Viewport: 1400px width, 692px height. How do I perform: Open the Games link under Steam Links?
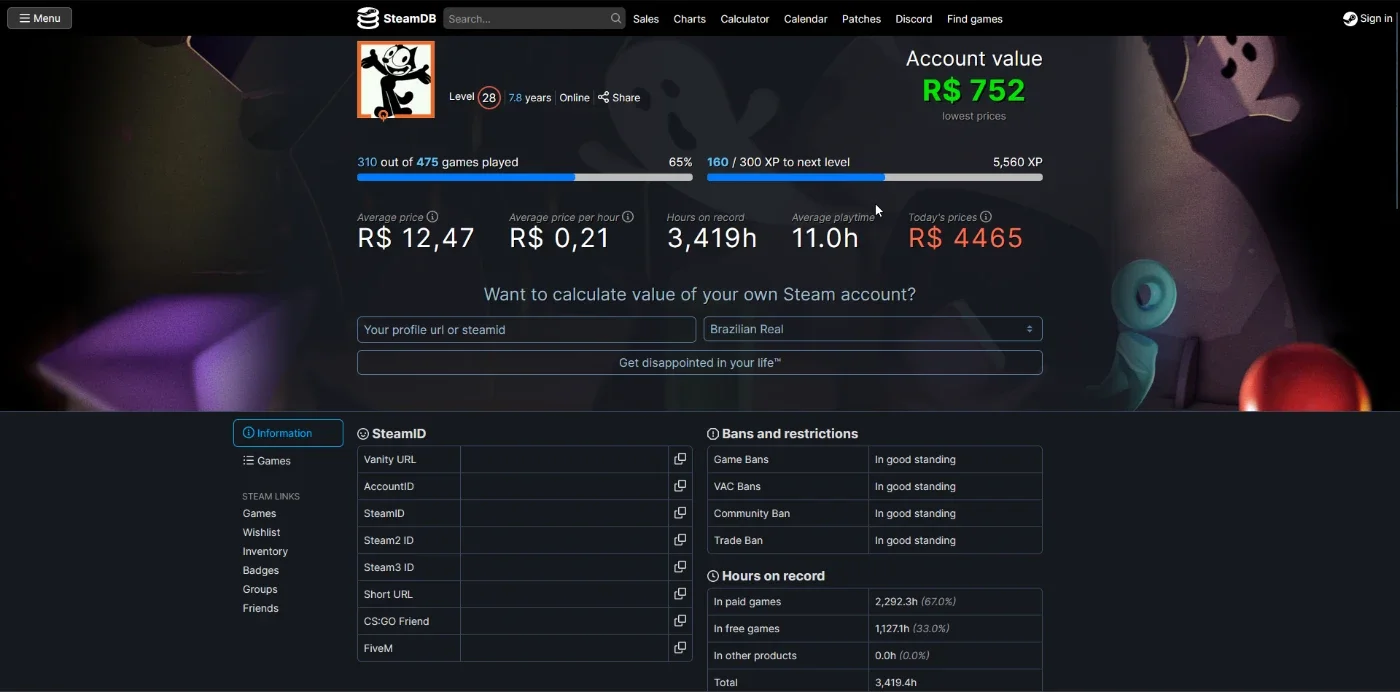point(259,513)
